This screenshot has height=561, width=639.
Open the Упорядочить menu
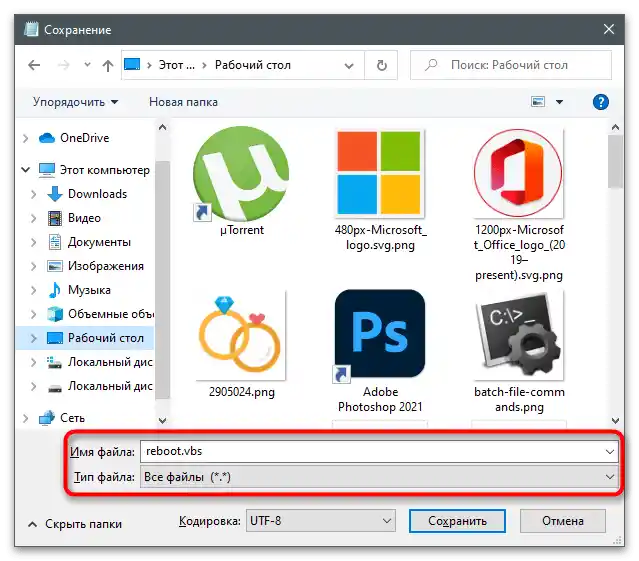pyautogui.click(x=75, y=102)
